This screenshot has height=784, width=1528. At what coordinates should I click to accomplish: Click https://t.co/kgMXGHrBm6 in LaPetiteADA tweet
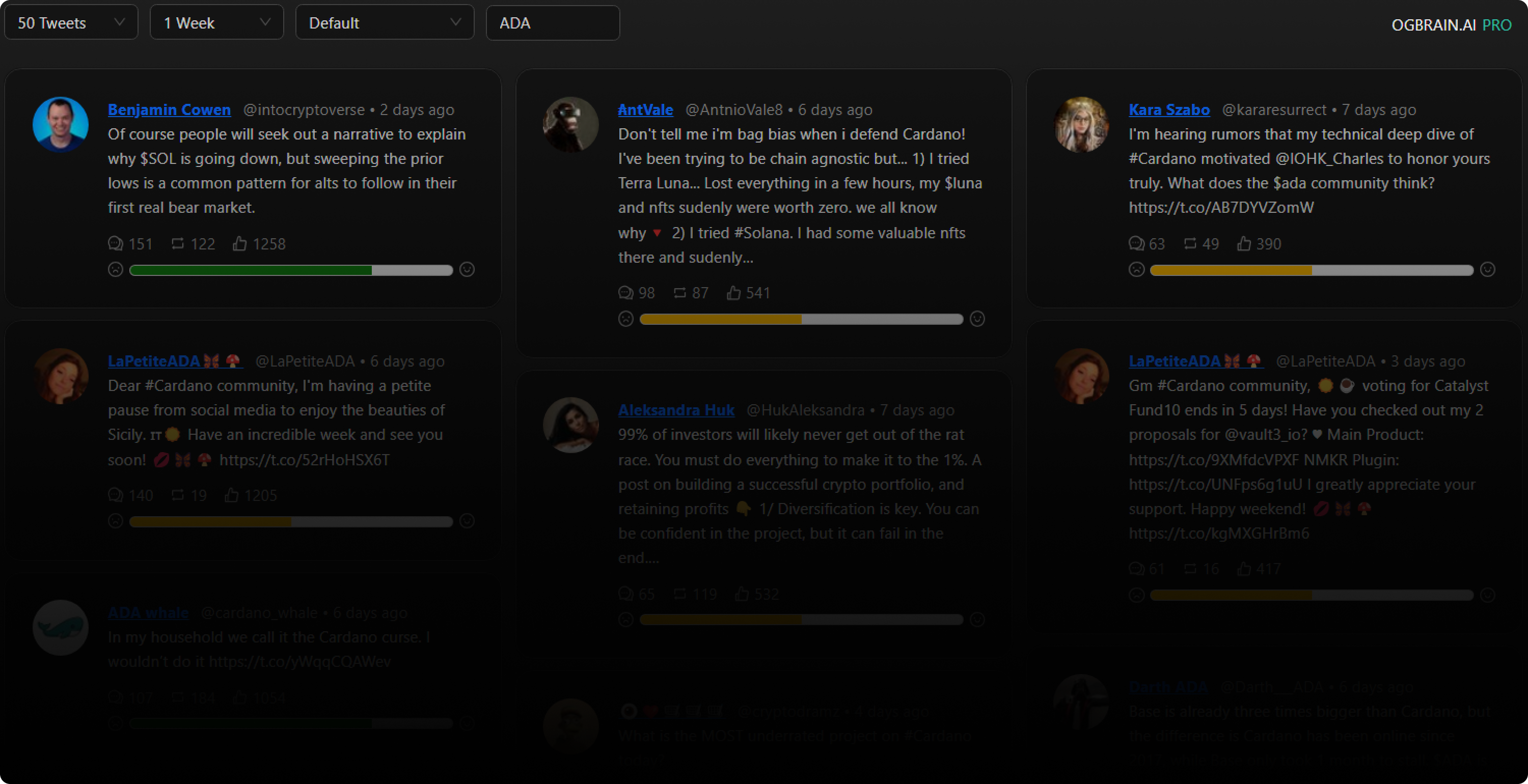click(x=1219, y=533)
